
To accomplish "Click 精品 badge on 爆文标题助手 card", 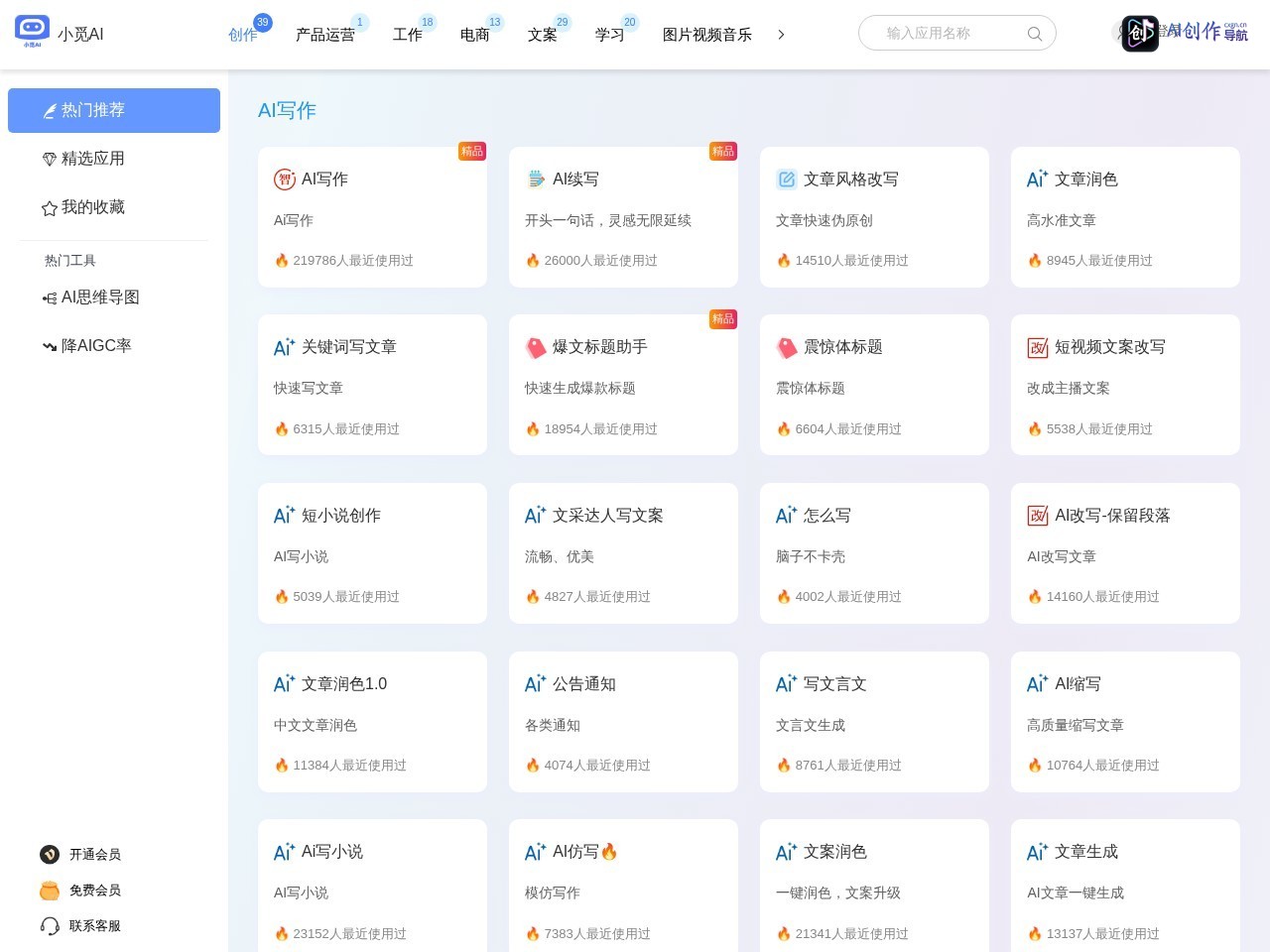I will pos(723,319).
